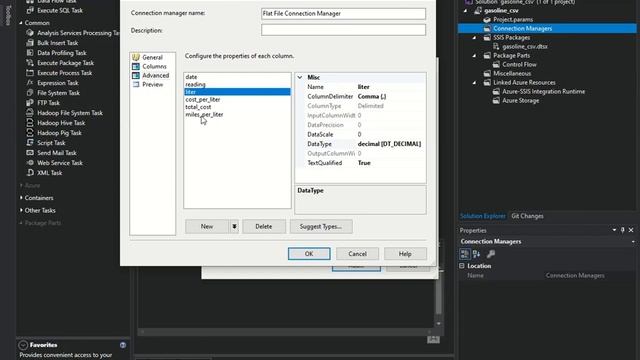Viewport: 640px width, 360px height.
Task: Switch to Git Changes tab
Action: coord(527,216)
